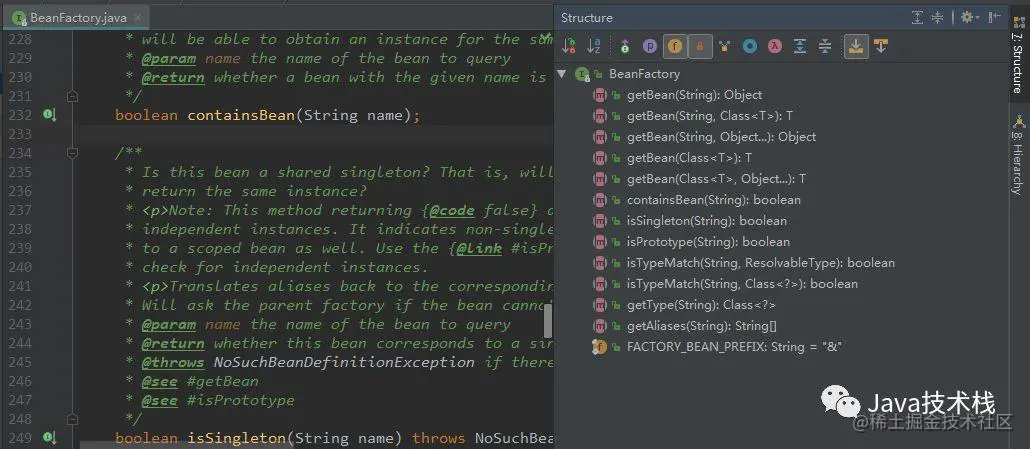This screenshot has width=1030, height=449.
Task: Click line number 233 in gutter
Action: (x=20, y=134)
